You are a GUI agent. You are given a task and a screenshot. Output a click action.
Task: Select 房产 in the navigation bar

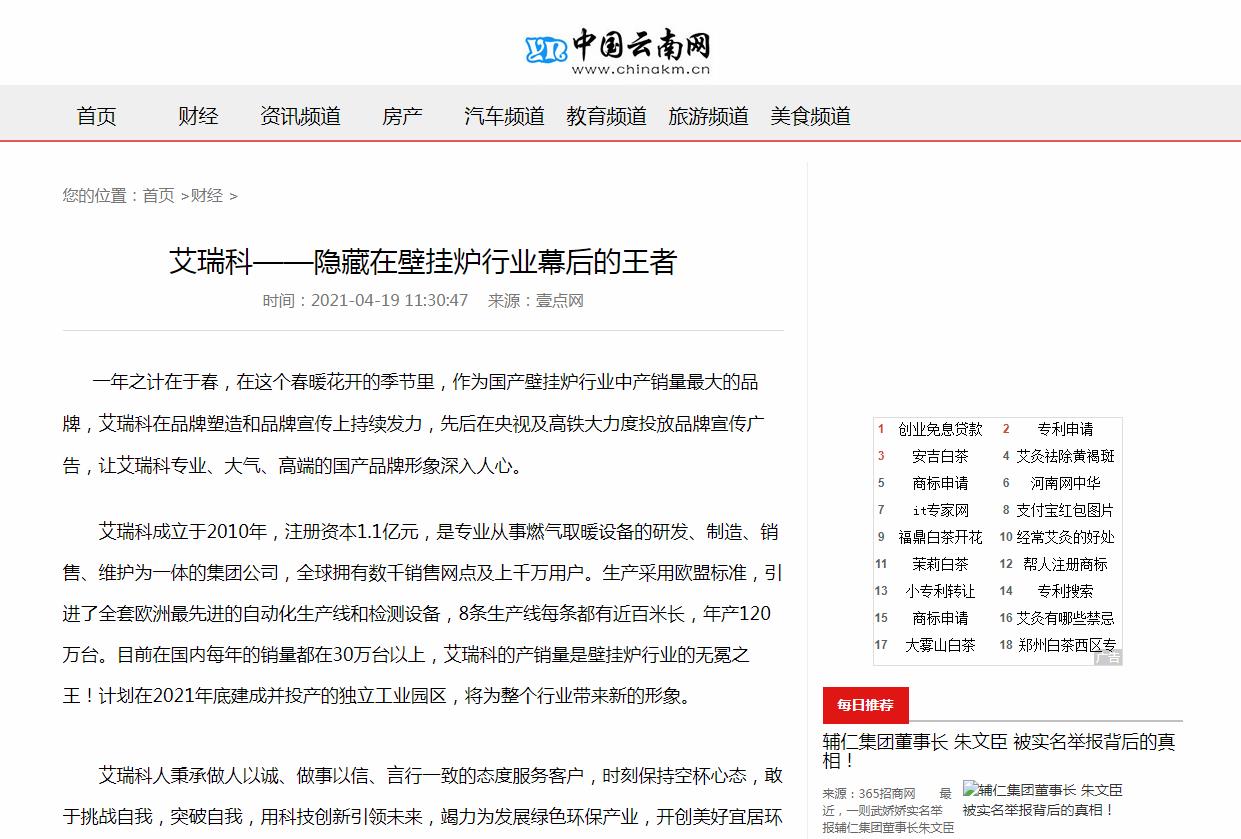402,116
